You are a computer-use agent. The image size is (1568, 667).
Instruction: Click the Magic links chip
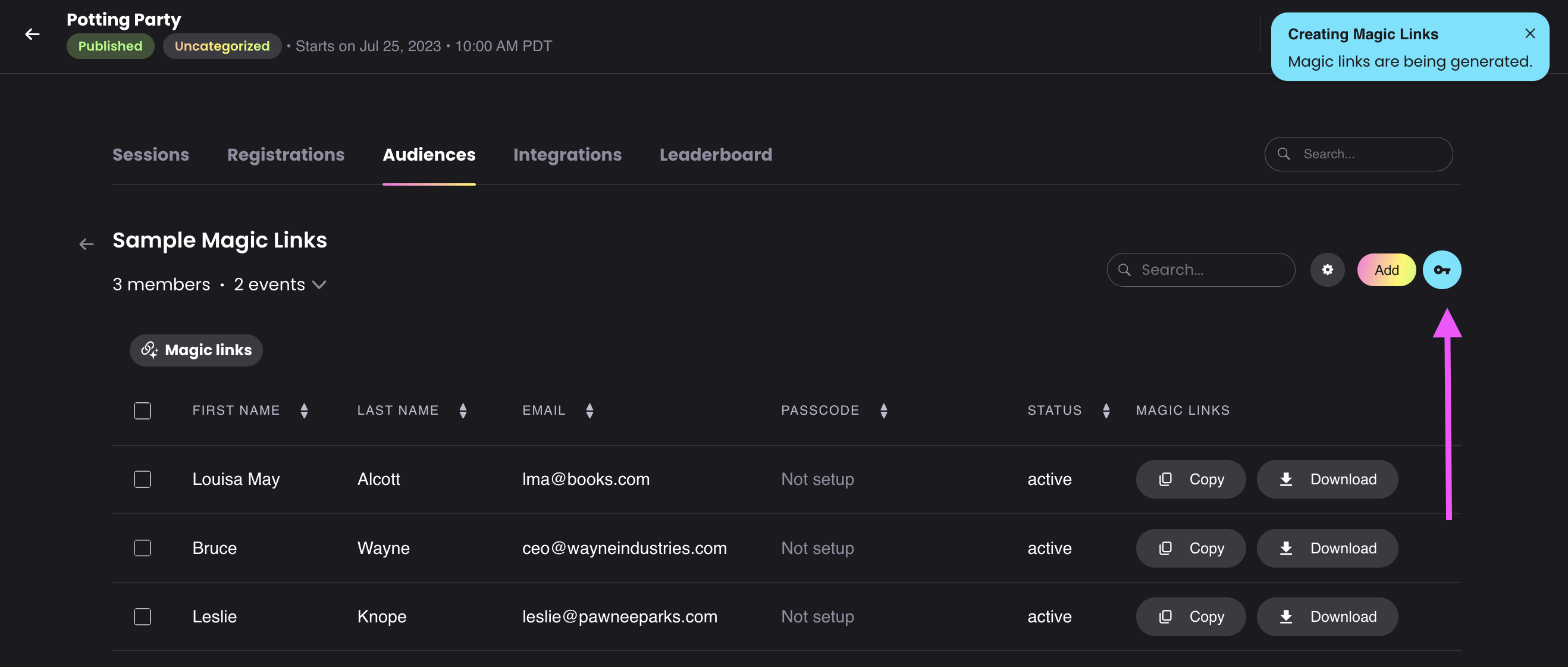click(196, 350)
